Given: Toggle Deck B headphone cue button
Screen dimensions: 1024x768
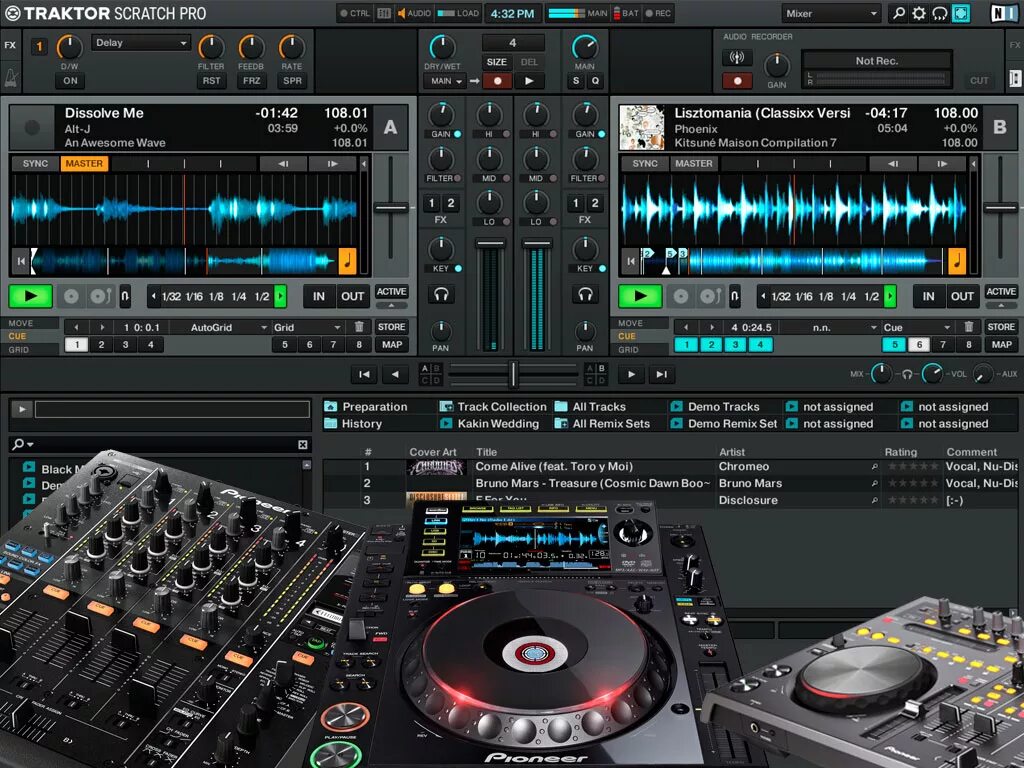Looking at the screenshot, I should (x=584, y=295).
